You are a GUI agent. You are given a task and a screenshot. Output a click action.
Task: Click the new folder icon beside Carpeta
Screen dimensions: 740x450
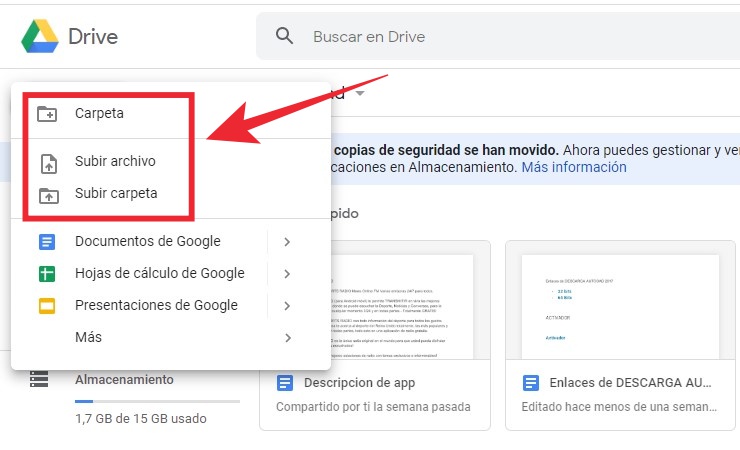coord(47,114)
